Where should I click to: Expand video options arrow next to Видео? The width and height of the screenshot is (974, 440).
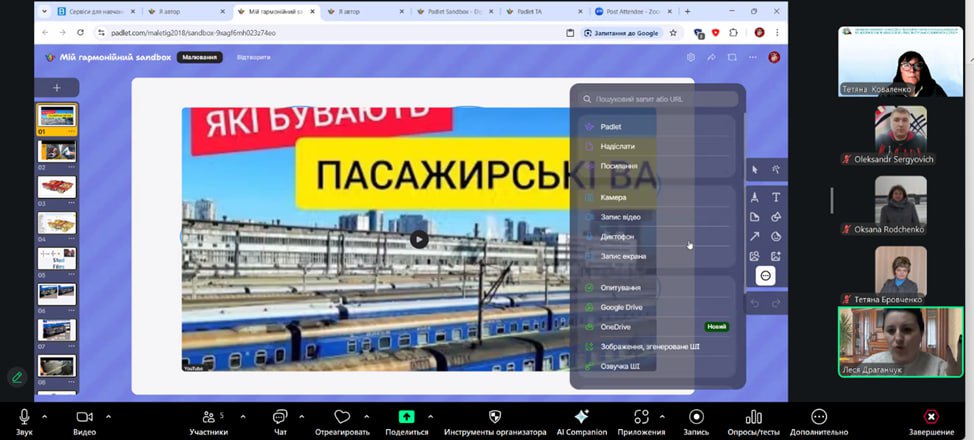[x=108, y=416]
